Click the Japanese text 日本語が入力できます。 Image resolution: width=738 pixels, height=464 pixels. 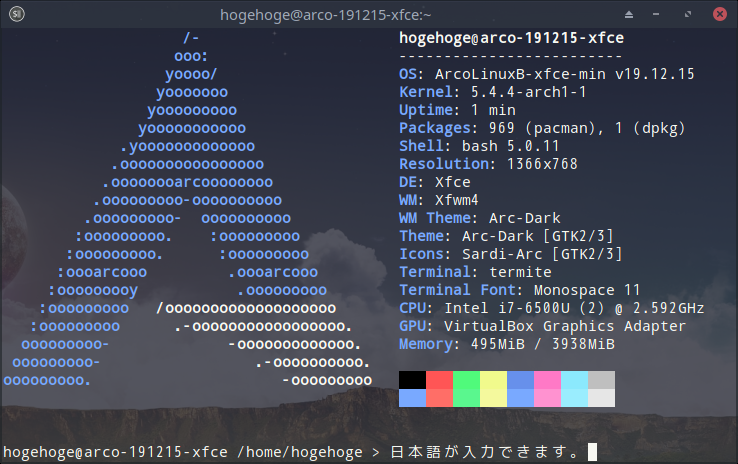point(485,452)
